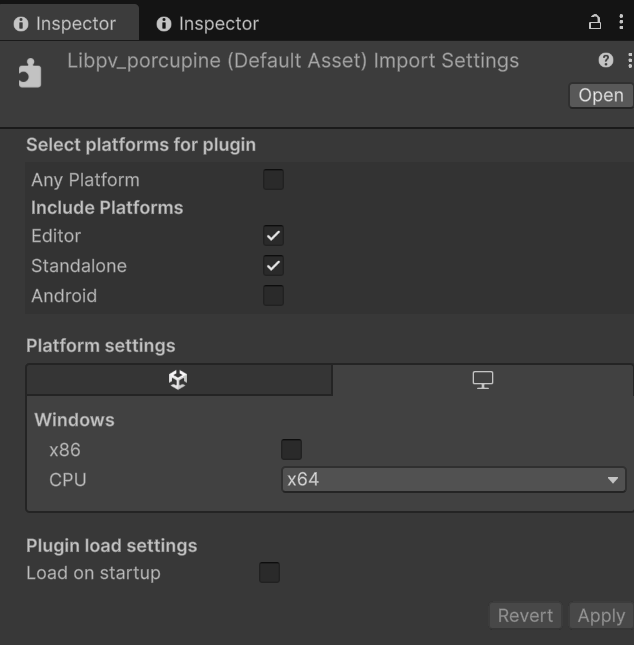Uncheck the Standalone platform checkbox
This screenshot has width=634, height=645.
tap(273, 266)
